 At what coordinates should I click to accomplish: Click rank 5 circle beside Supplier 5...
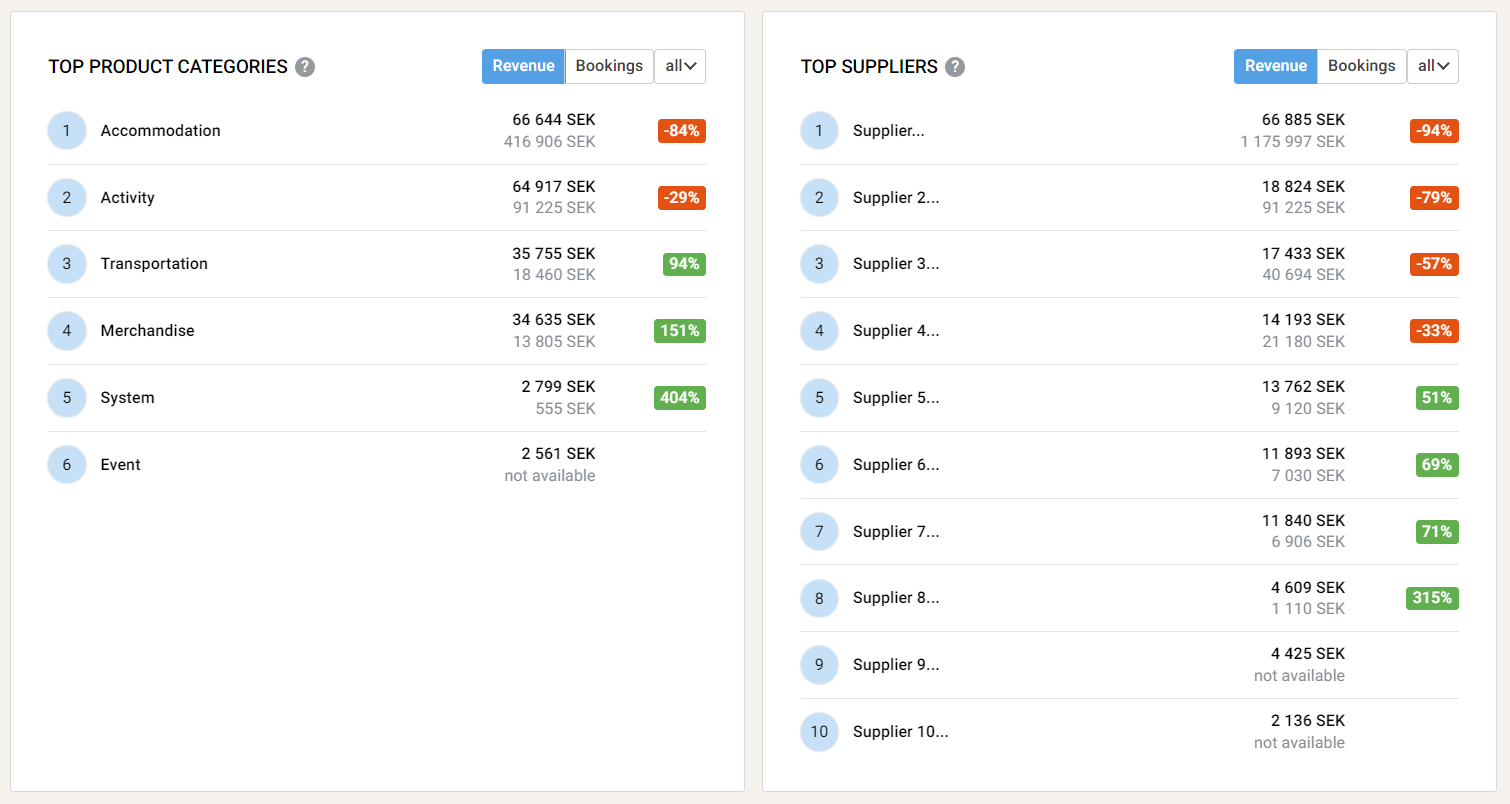[819, 398]
